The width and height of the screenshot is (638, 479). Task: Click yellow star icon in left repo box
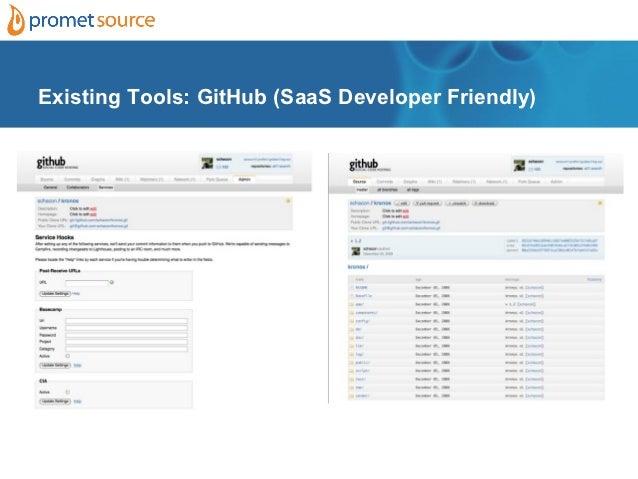(x=288, y=201)
